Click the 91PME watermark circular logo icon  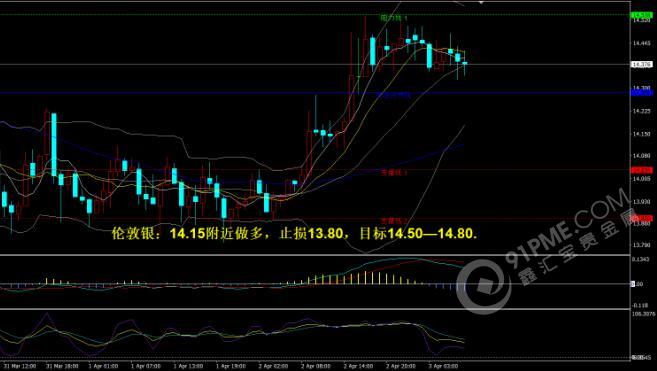tap(484, 286)
